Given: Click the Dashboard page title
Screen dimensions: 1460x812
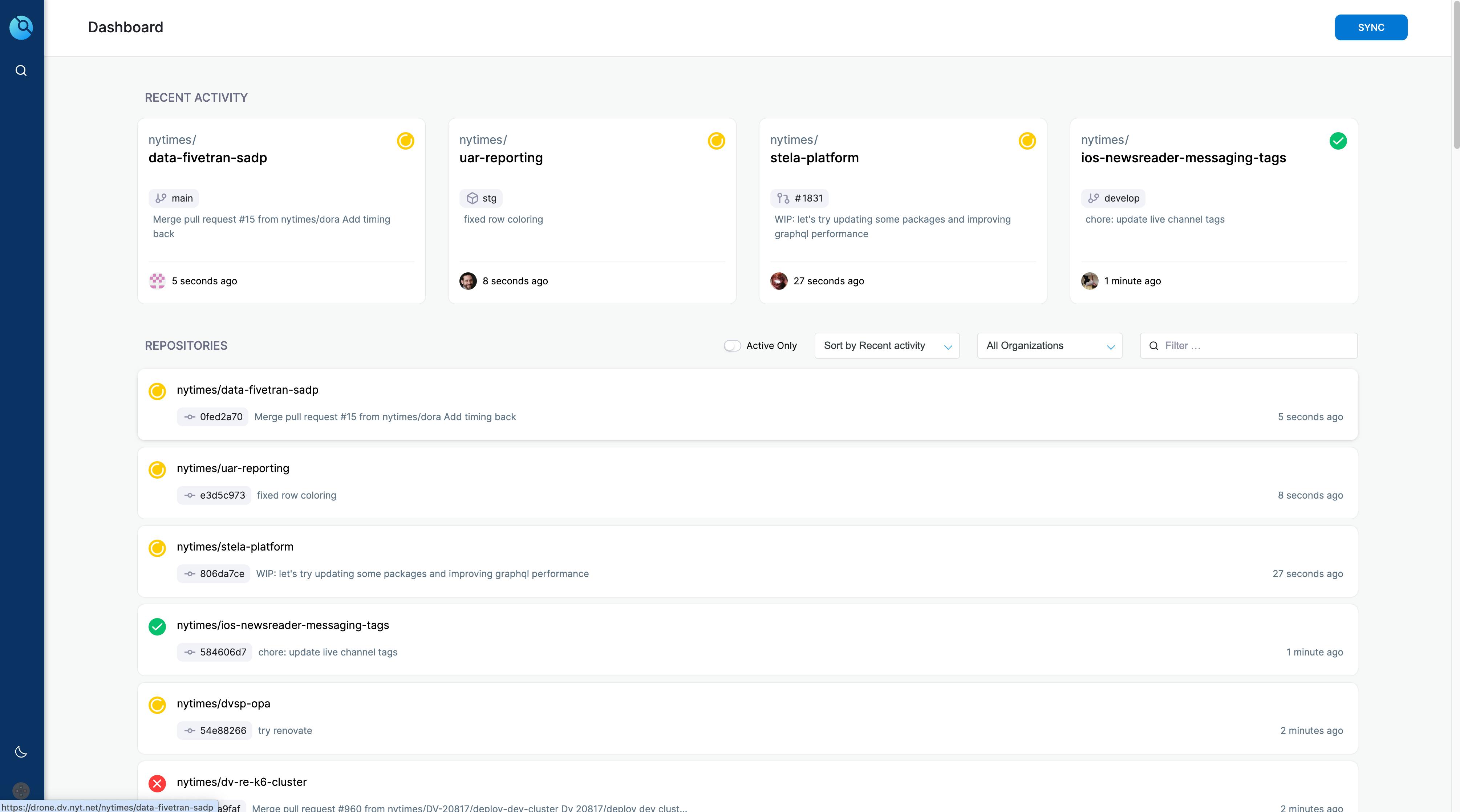Looking at the screenshot, I should 125,27.
